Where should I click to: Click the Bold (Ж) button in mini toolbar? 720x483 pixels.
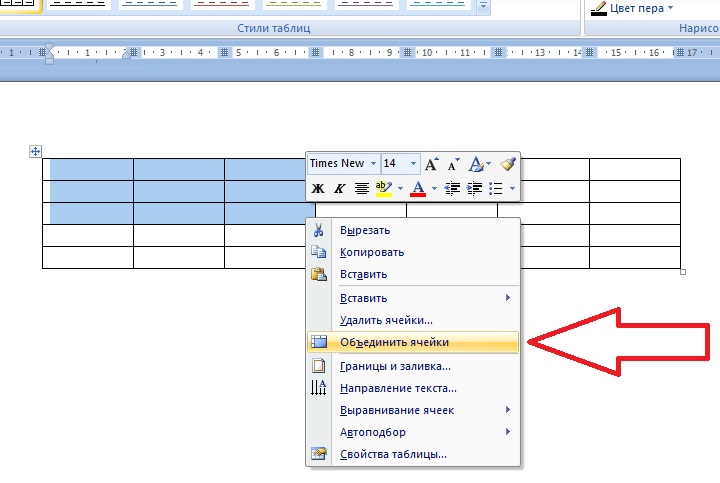(x=318, y=188)
